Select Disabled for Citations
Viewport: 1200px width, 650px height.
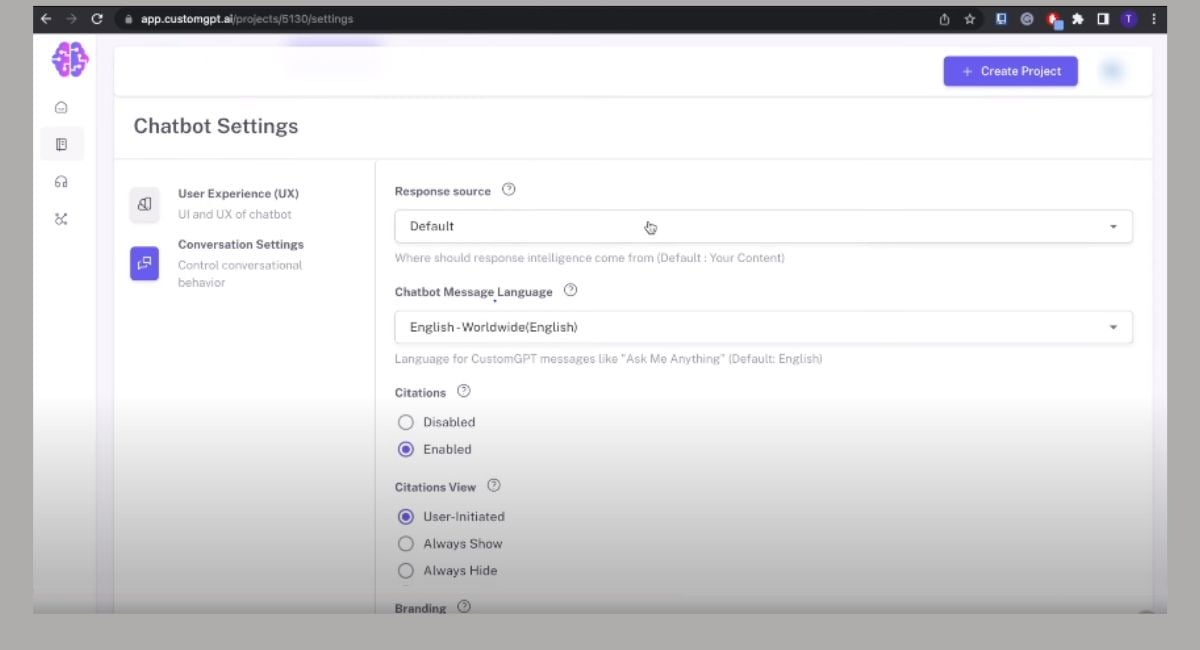pos(406,422)
